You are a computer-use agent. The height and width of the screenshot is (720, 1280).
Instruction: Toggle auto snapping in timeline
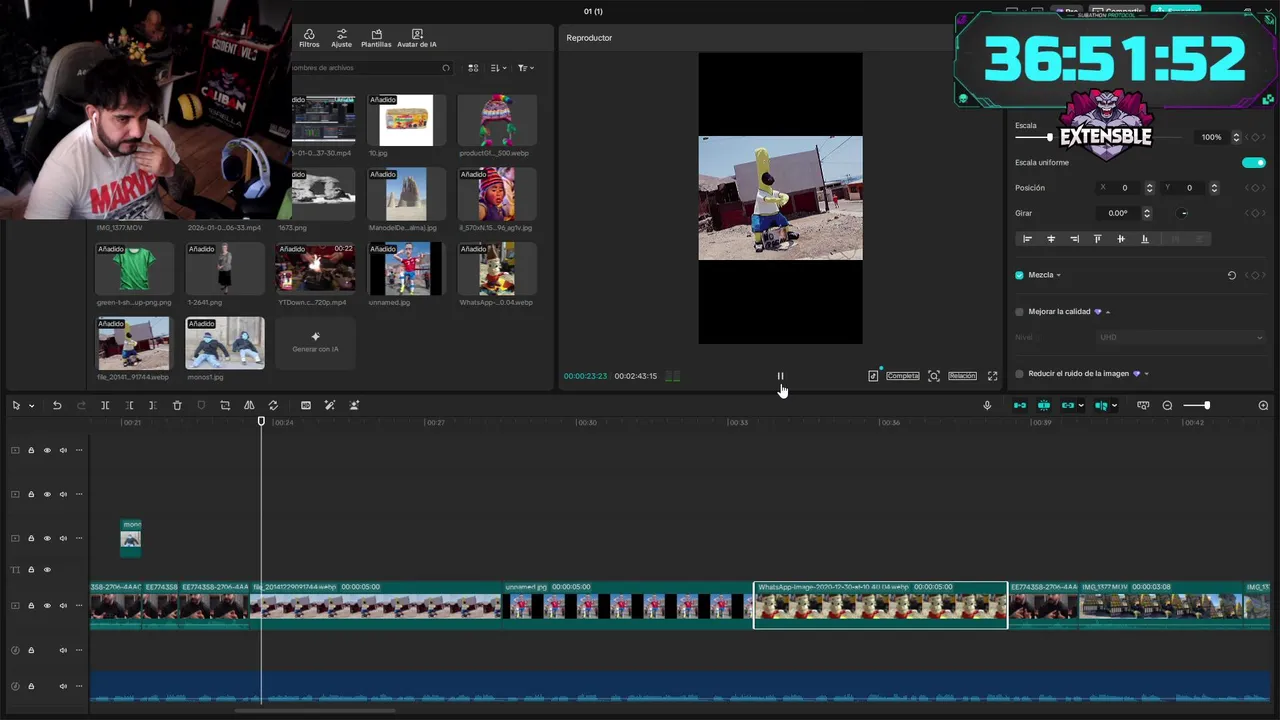(1044, 405)
